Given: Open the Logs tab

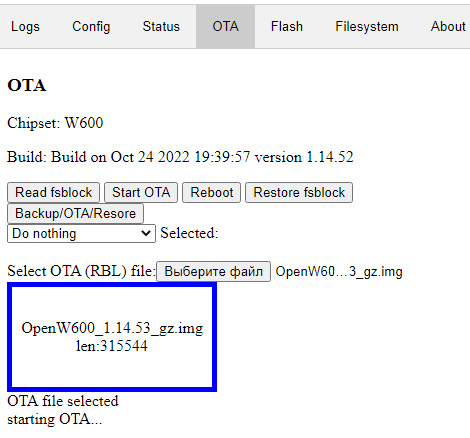Looking at the screenshot, I should click(x=25, y=27).
